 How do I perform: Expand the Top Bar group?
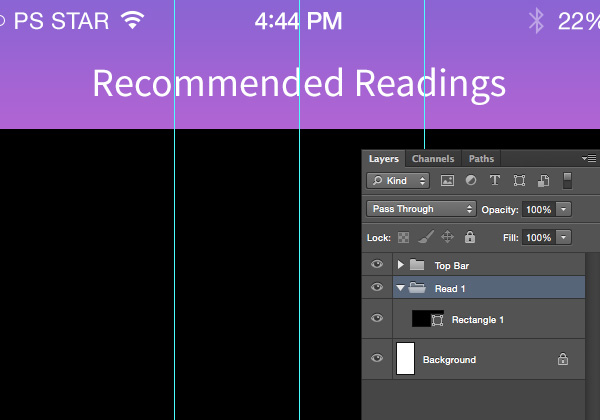point(400,264)
